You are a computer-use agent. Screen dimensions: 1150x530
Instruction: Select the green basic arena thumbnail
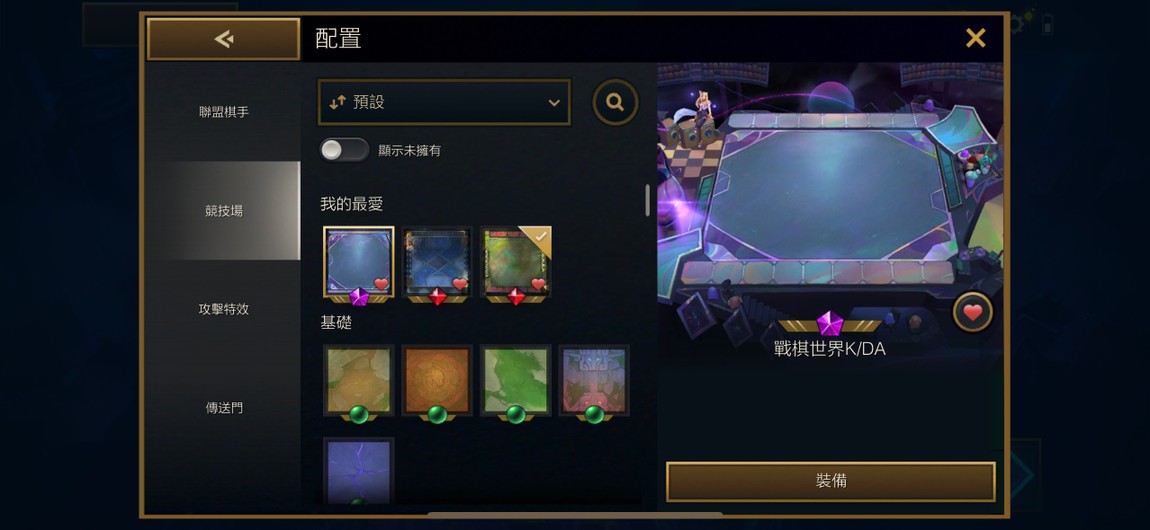[x=516, y=381]
